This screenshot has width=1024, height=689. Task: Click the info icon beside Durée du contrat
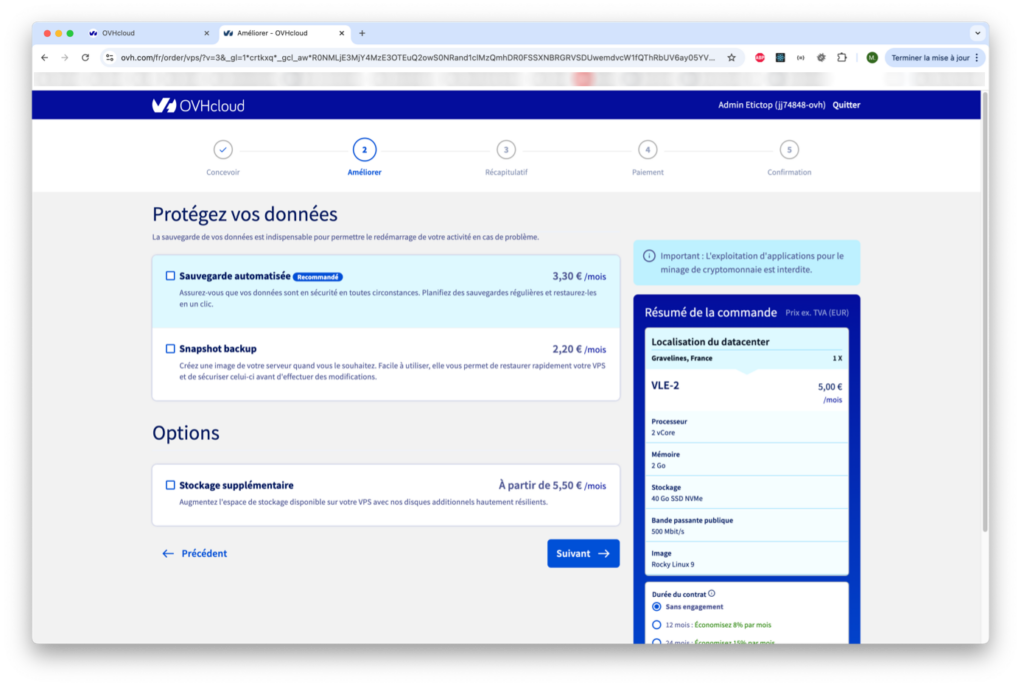pos(712,594)
